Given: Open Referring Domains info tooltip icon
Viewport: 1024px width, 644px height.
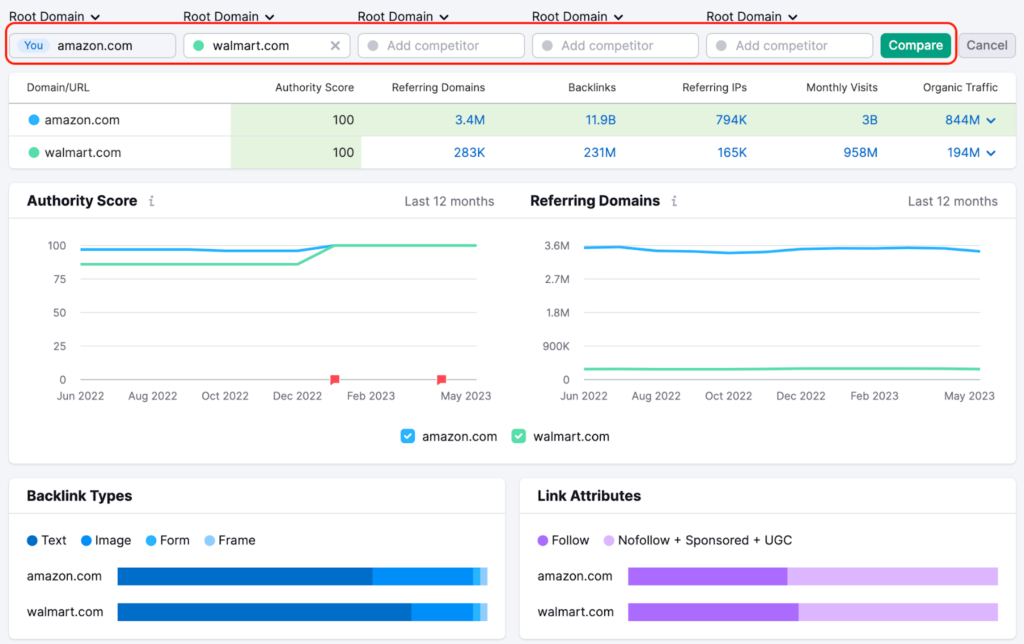Looking at the screenshot, I should click(x=674, y=201).
